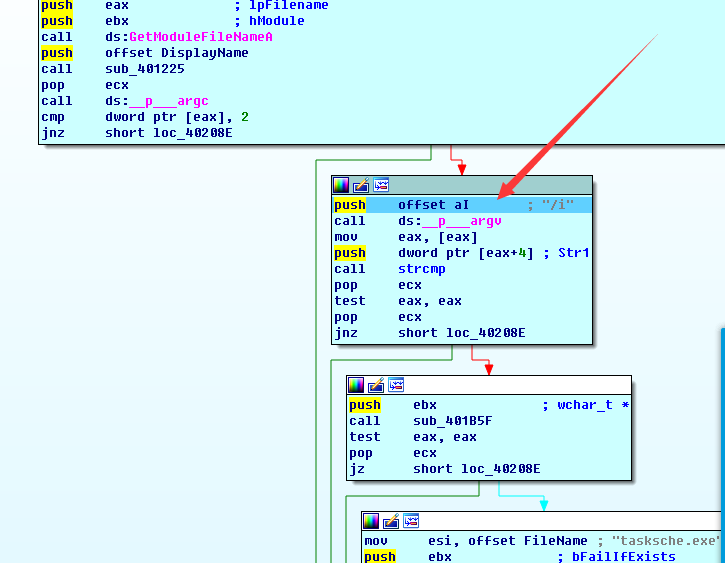Click the group icon of the sub_401B5F block
Image resolution: width=725 pixels, height=563 pixels.
pos(396,385)
